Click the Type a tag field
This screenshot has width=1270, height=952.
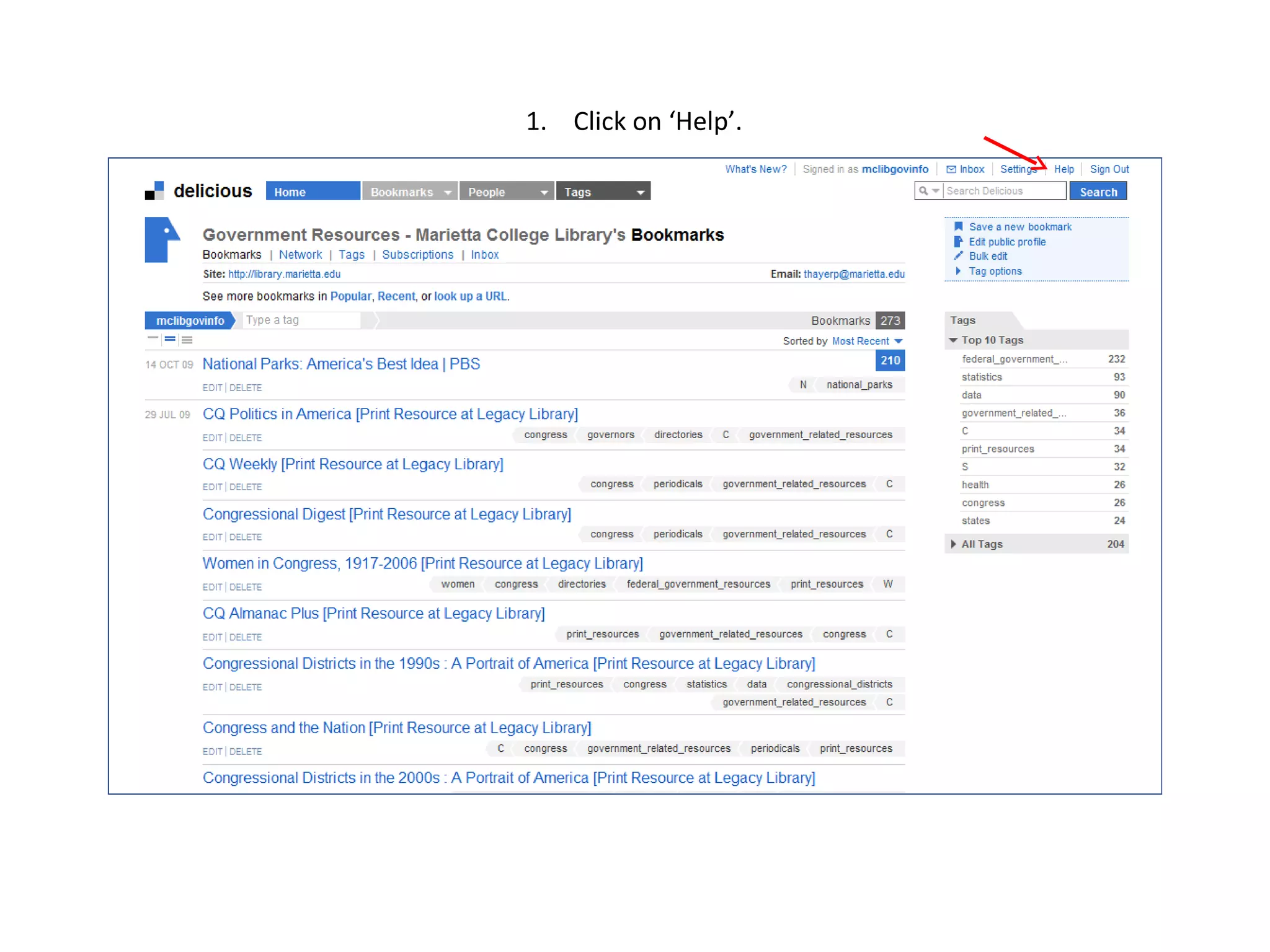(x=301, y=320)
